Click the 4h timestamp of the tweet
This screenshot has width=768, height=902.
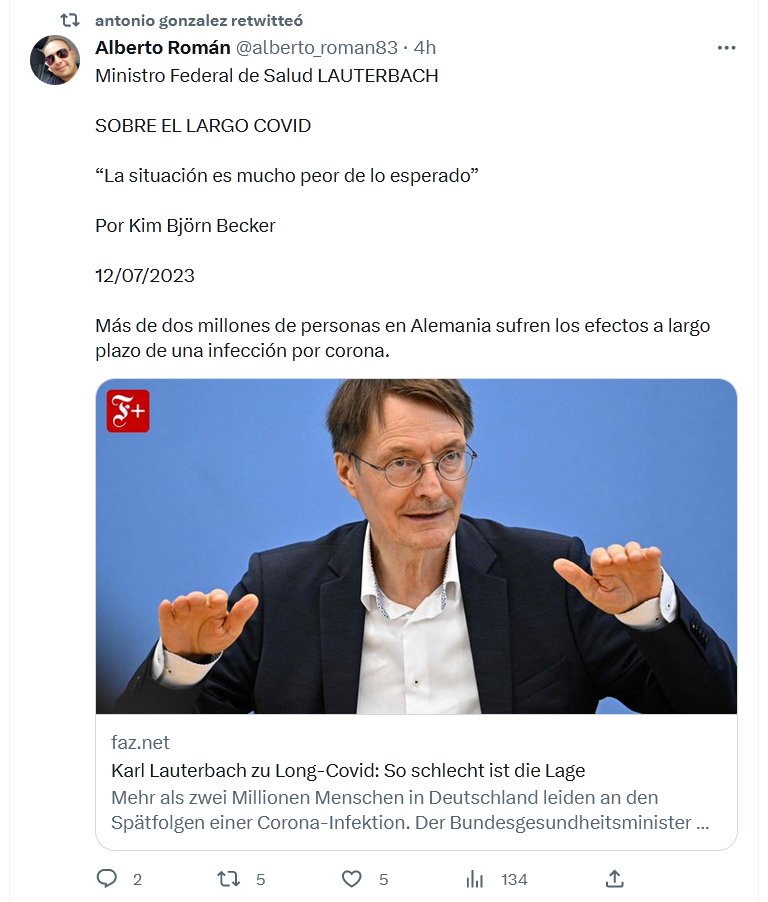(x=425, y=47)
